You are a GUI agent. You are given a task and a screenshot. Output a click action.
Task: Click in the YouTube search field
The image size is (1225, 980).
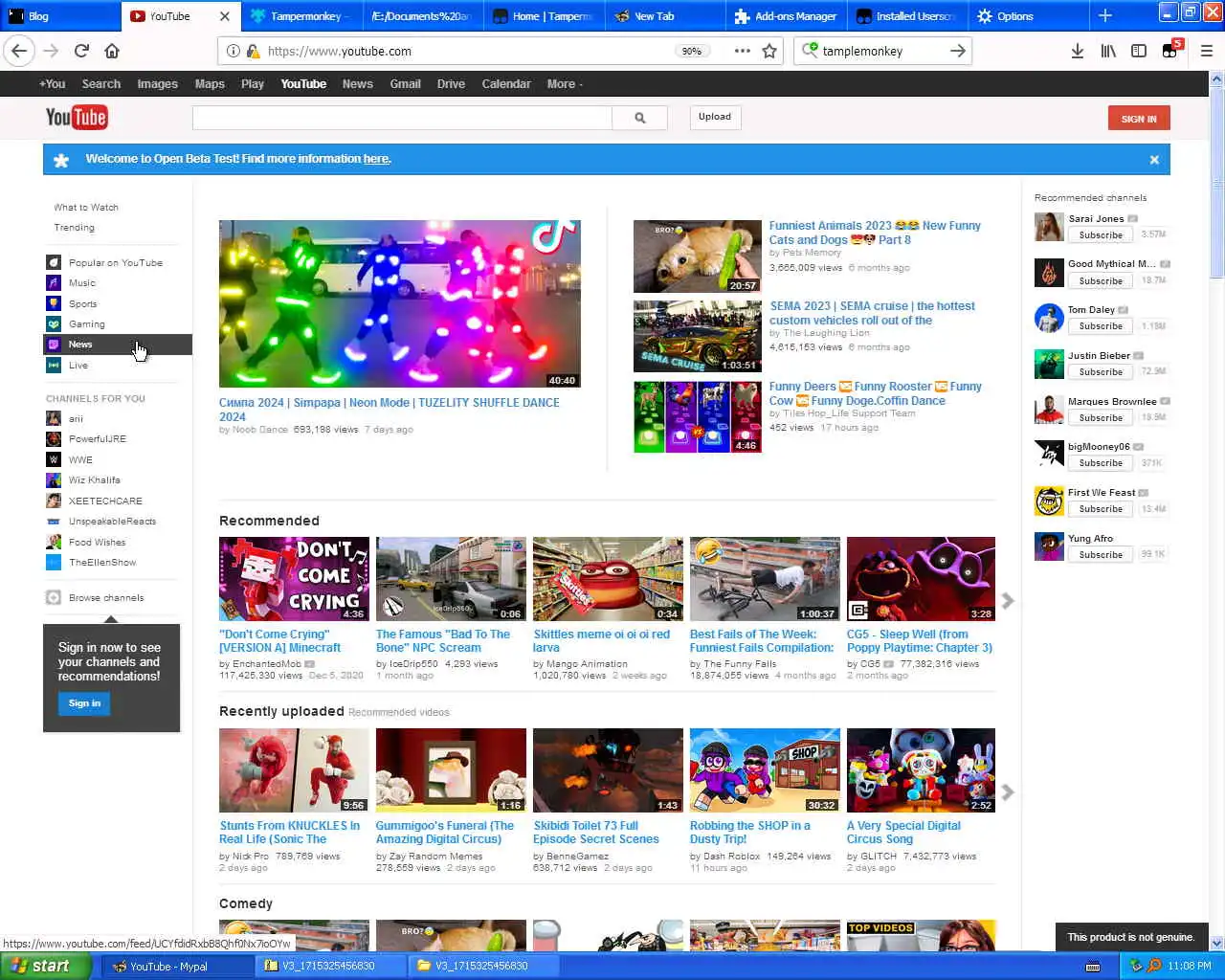coord(402,118)
